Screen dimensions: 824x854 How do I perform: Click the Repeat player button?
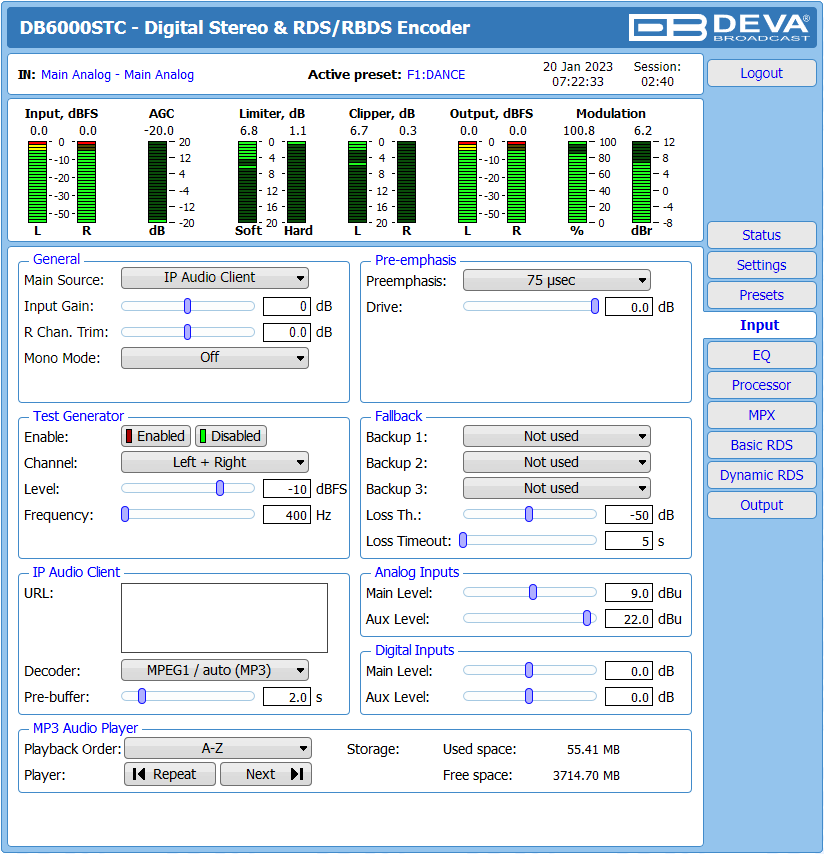170,774
